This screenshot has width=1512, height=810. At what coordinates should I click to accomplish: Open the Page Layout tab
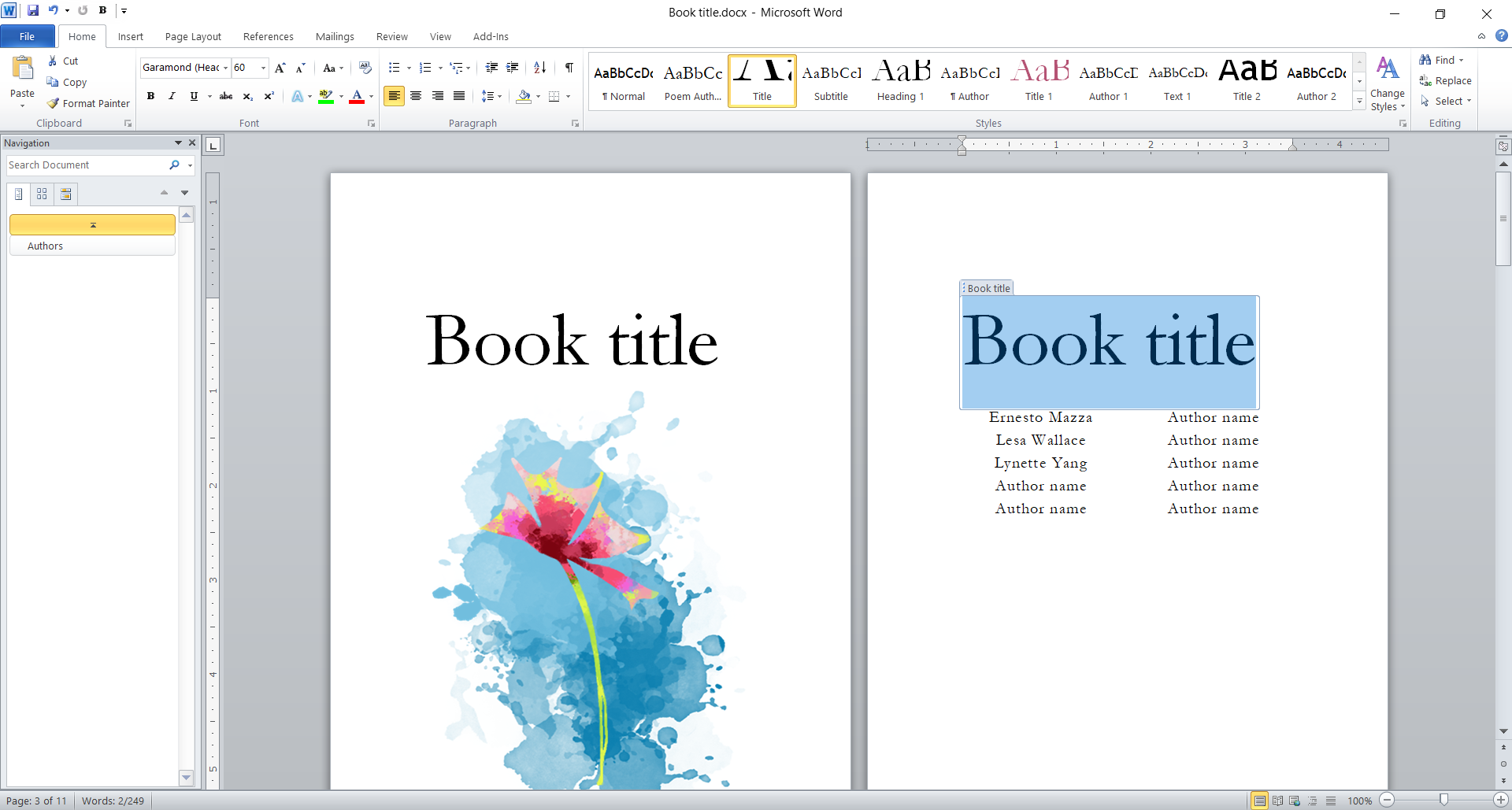(x=193, y=36)
